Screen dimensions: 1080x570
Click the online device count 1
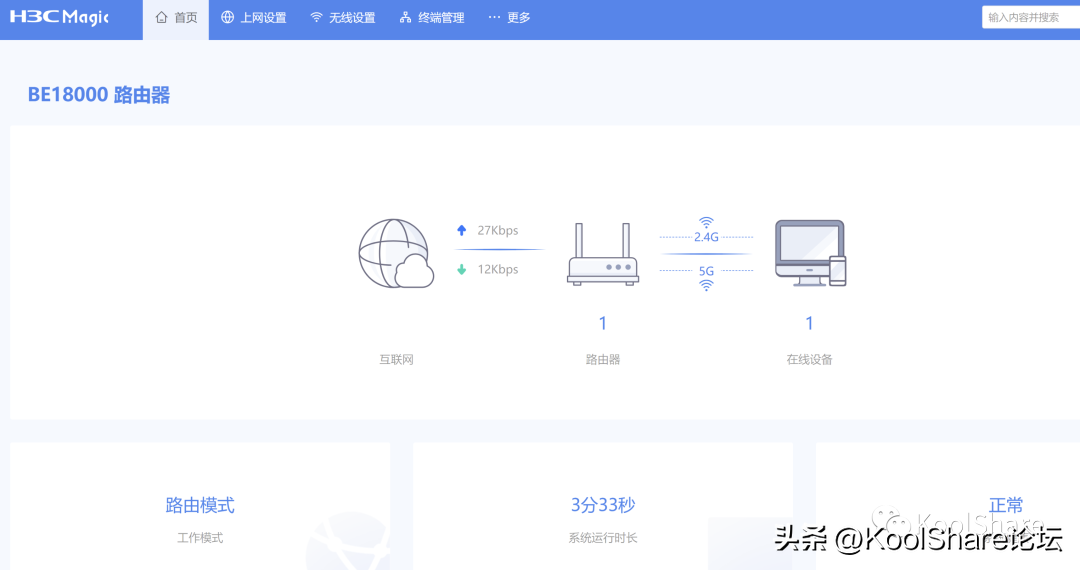[809, 323]
